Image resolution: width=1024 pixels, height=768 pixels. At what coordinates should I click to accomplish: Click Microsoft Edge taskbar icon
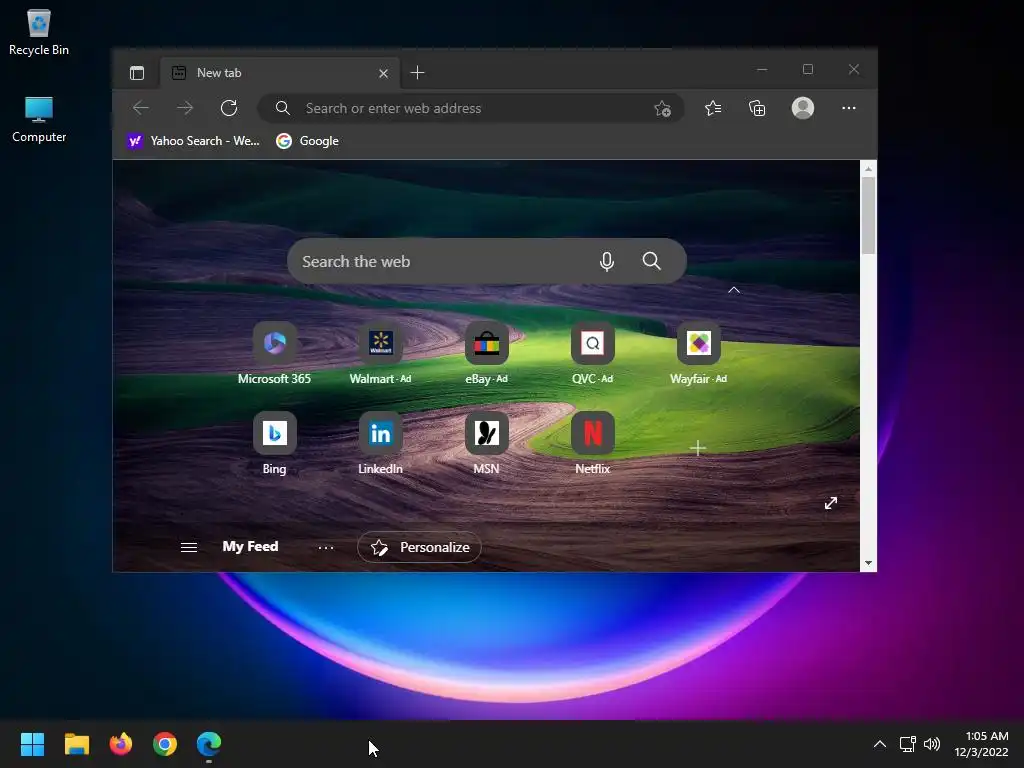coord(209,744)
